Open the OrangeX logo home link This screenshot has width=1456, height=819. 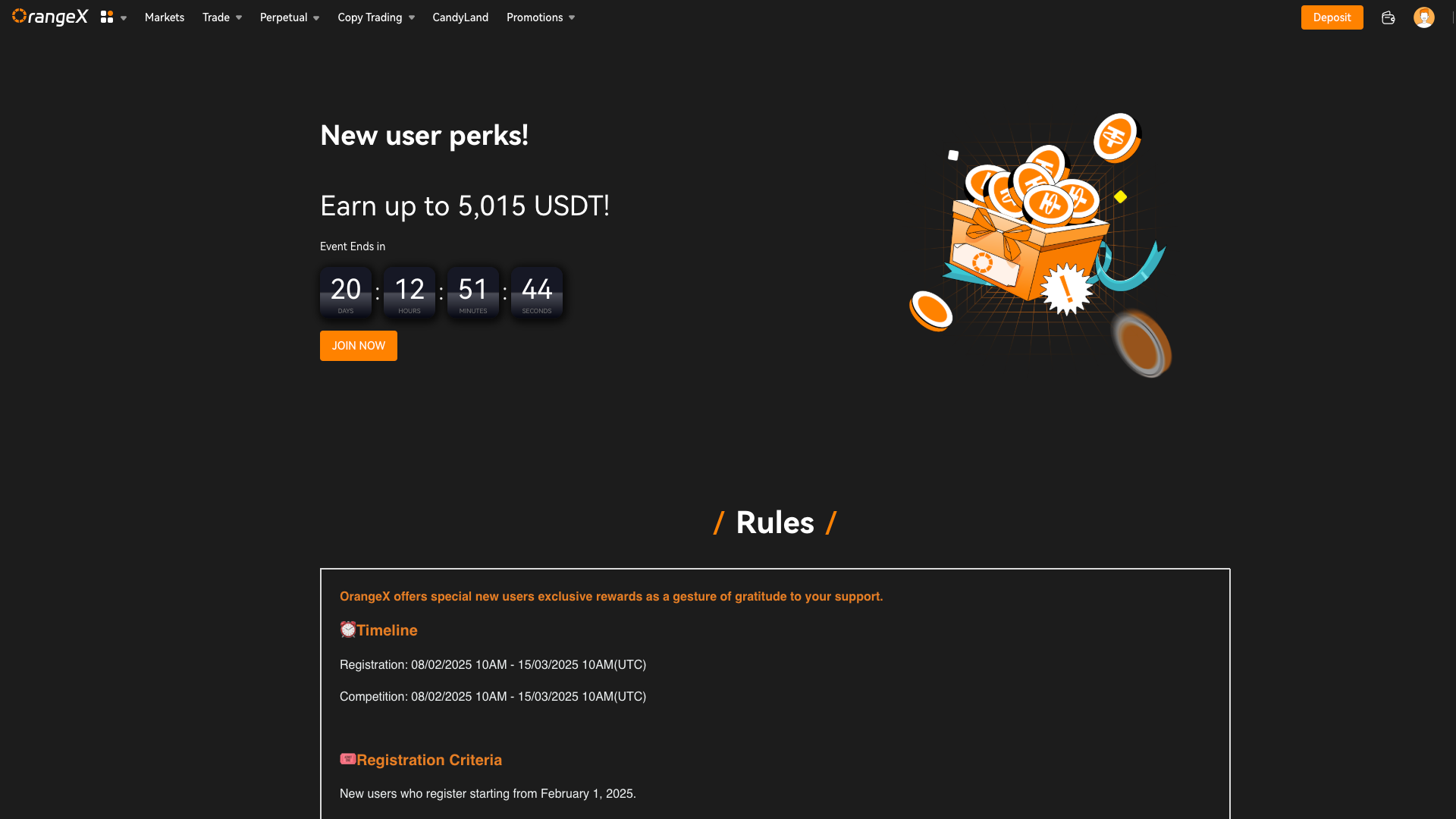pos(50,17)
